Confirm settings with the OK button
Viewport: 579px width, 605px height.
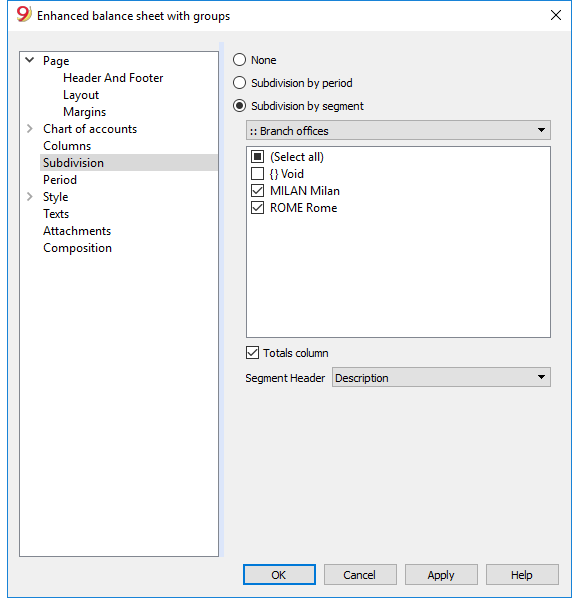[279, 575]
